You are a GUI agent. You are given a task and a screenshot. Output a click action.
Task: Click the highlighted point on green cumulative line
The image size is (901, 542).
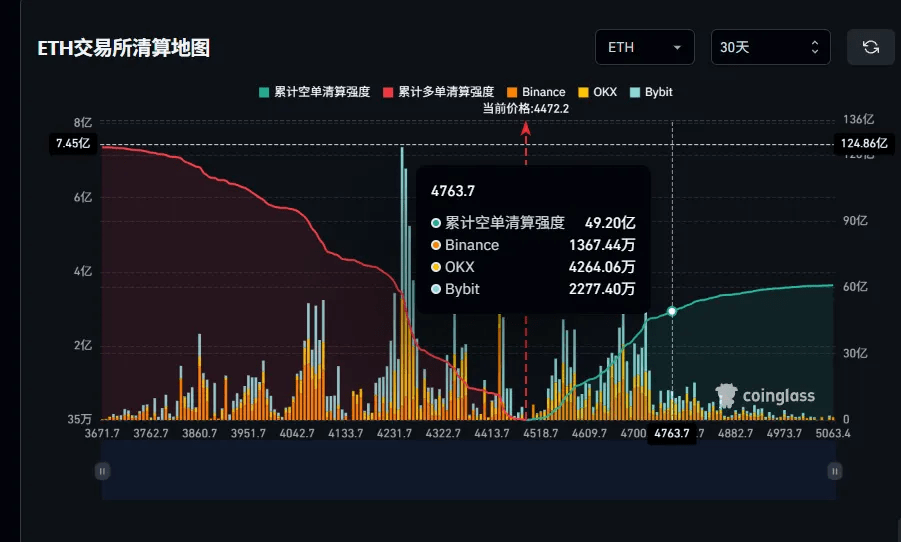(672, 311)
